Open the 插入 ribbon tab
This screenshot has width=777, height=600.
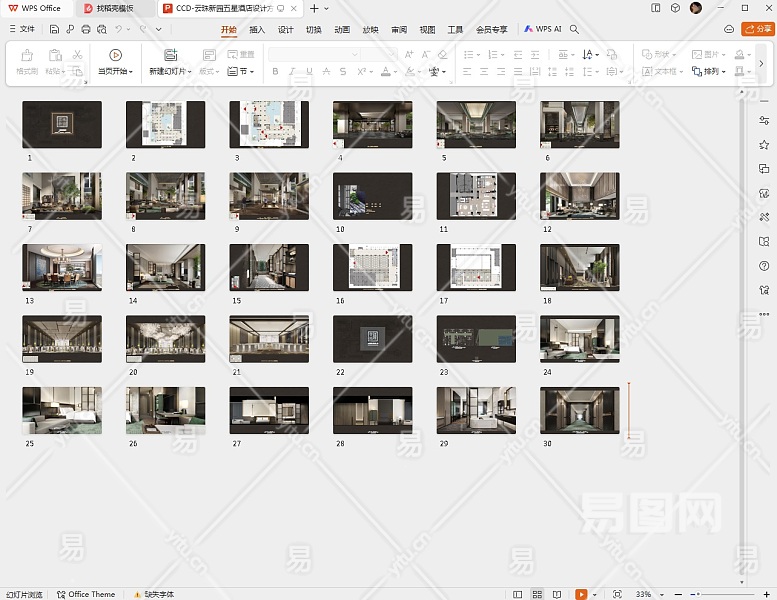pos(257,30)
